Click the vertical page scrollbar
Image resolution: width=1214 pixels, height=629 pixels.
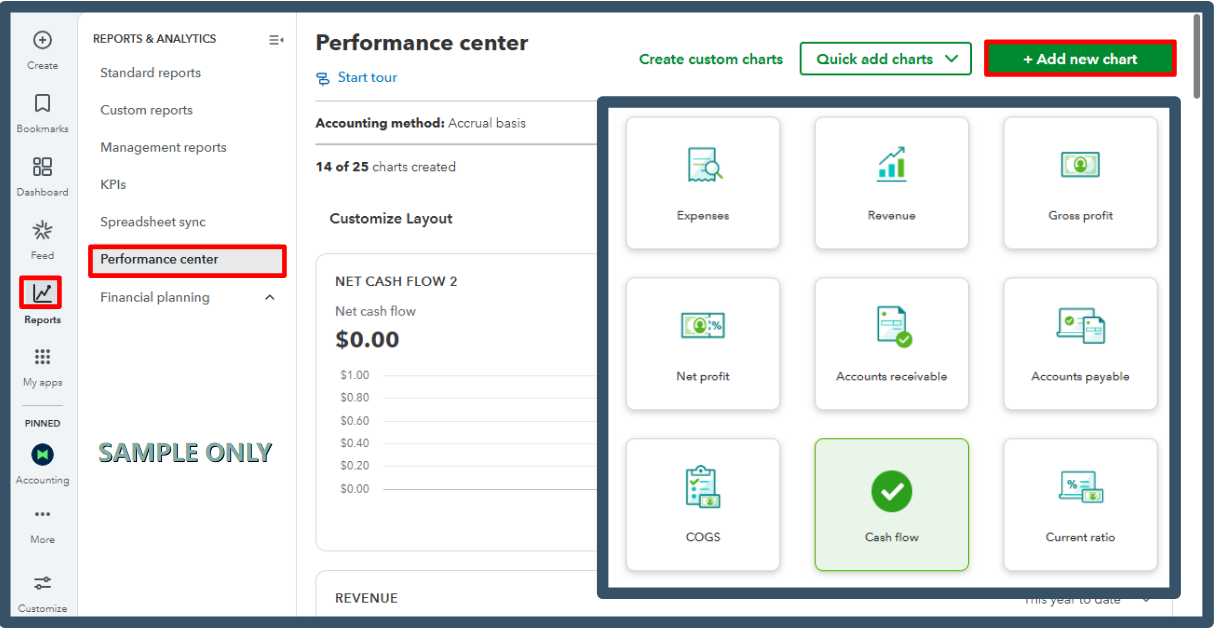(x=1196, y=45)
